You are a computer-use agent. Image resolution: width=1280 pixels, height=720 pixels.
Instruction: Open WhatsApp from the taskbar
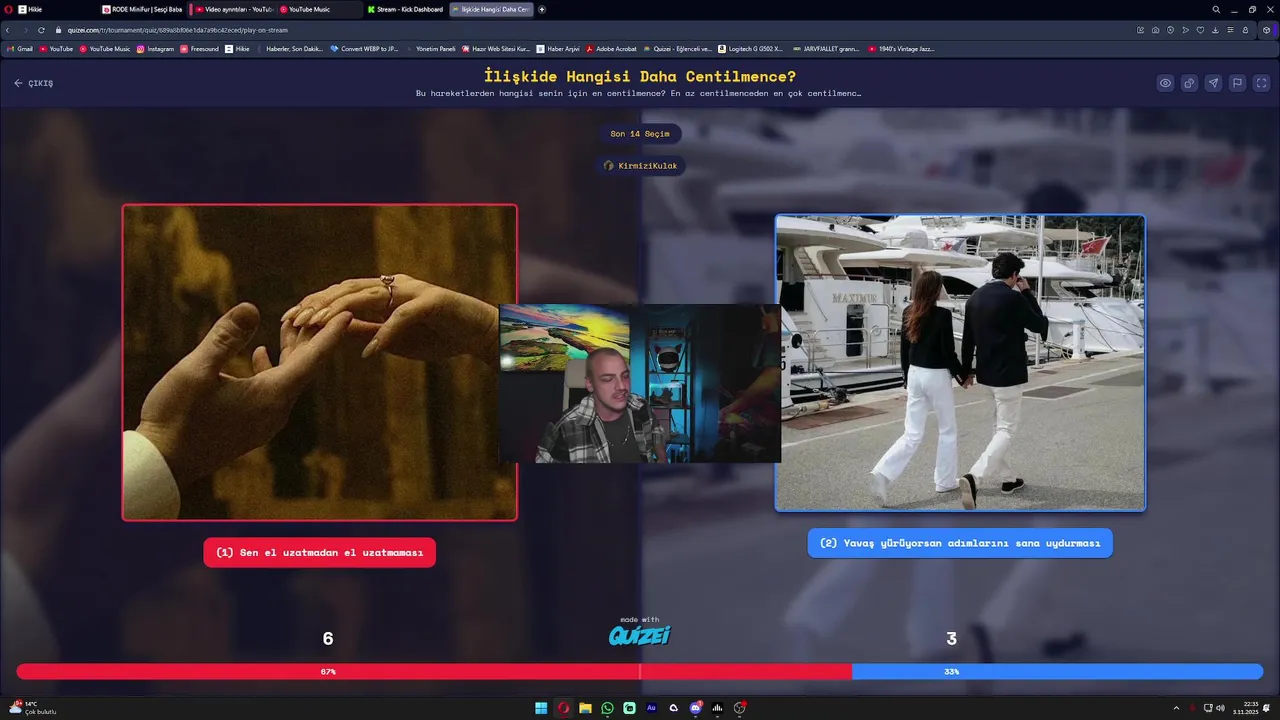click(x=607, y=708)
